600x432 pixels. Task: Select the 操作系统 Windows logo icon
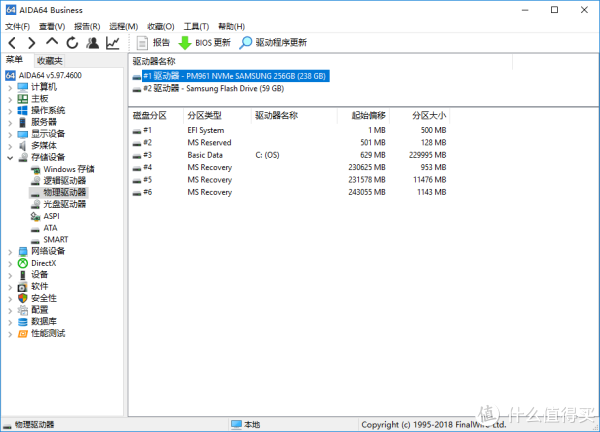click(23, 111)
